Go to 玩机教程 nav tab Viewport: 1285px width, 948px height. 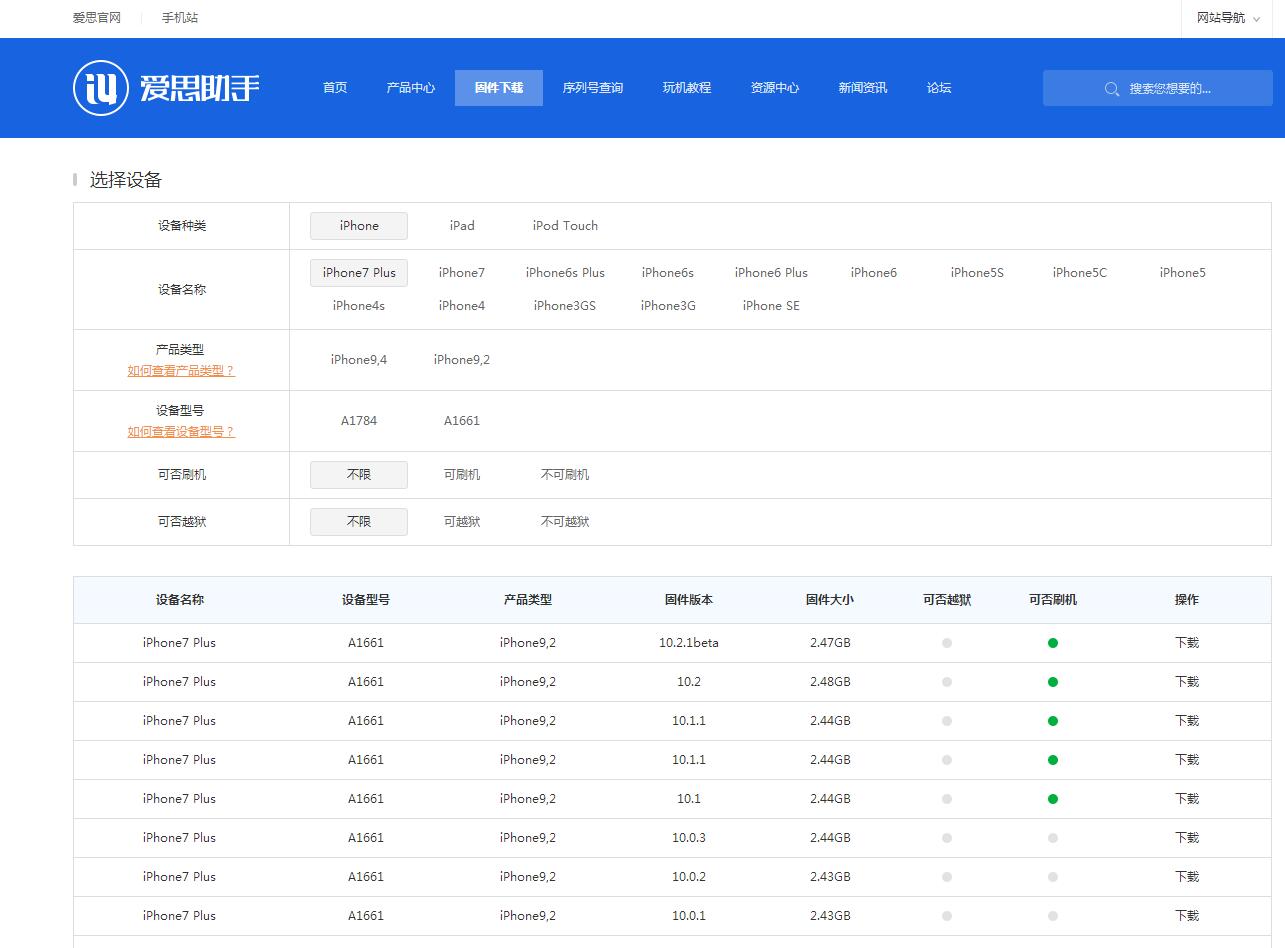(x=686, y=88)
